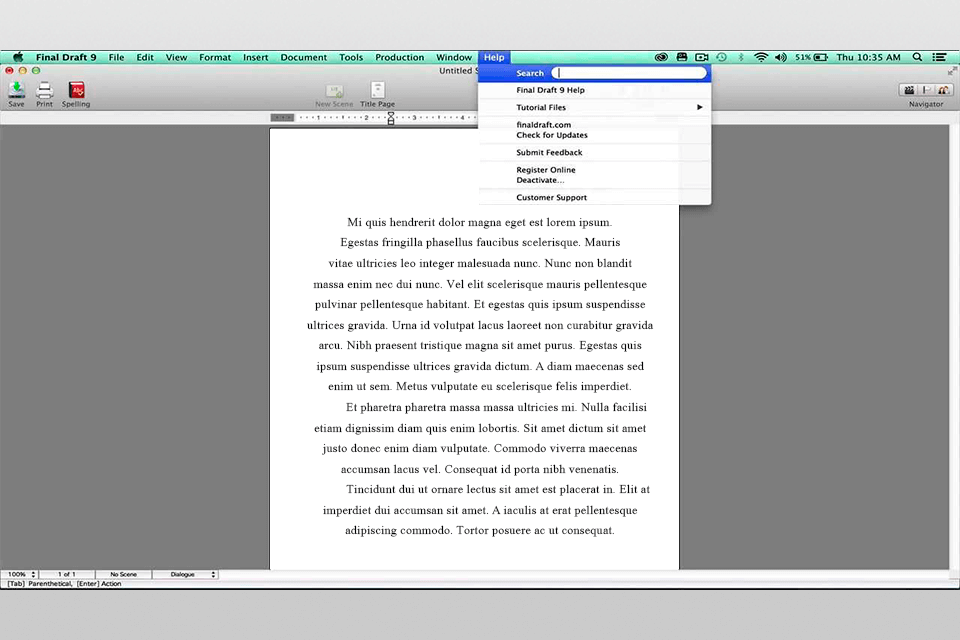This screenshot has height=640, width=960.
Task: Click the ruler indent hourglass marker
Action: coord(391,118)
